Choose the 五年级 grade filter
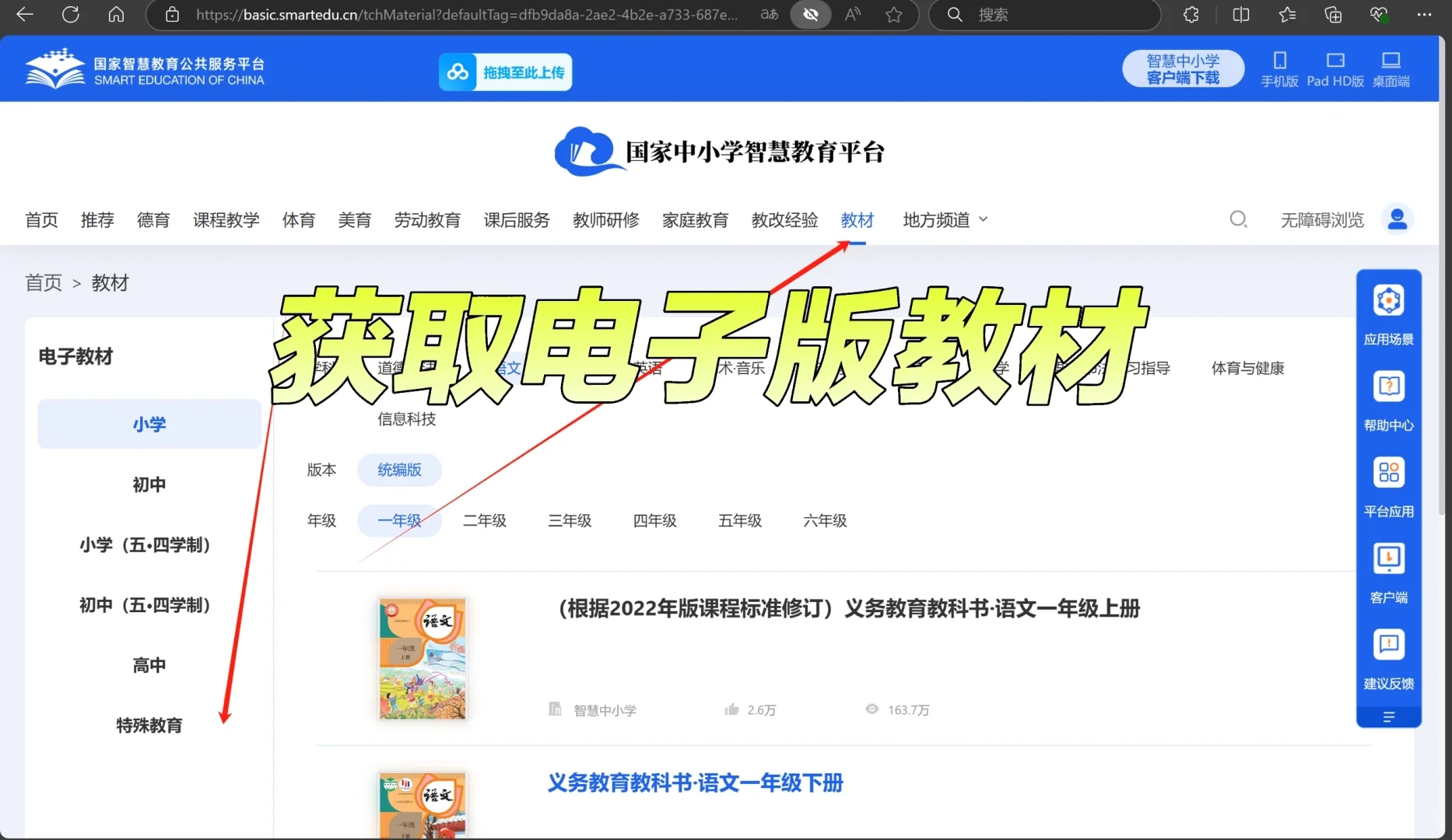The height and width of the screenshot is (840, 1452). click(740, 520)
